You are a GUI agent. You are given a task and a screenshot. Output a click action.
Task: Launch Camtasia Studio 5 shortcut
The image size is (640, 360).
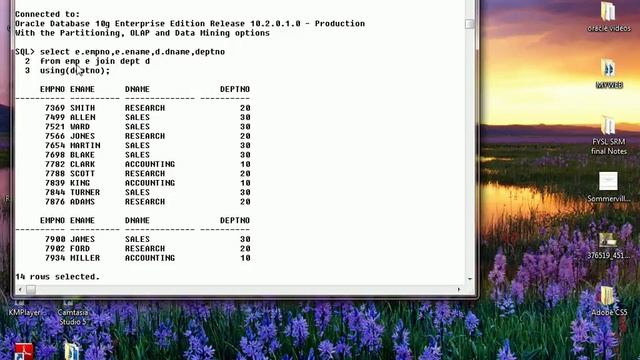(73, 313)
